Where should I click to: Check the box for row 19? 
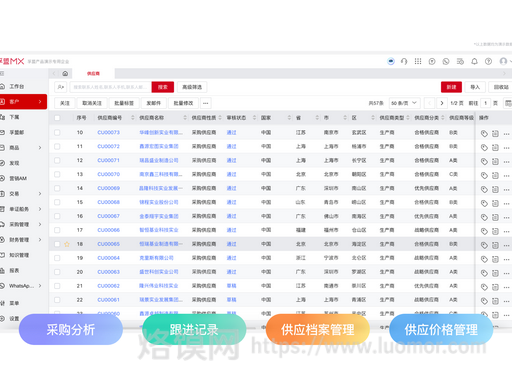[57, 258]
